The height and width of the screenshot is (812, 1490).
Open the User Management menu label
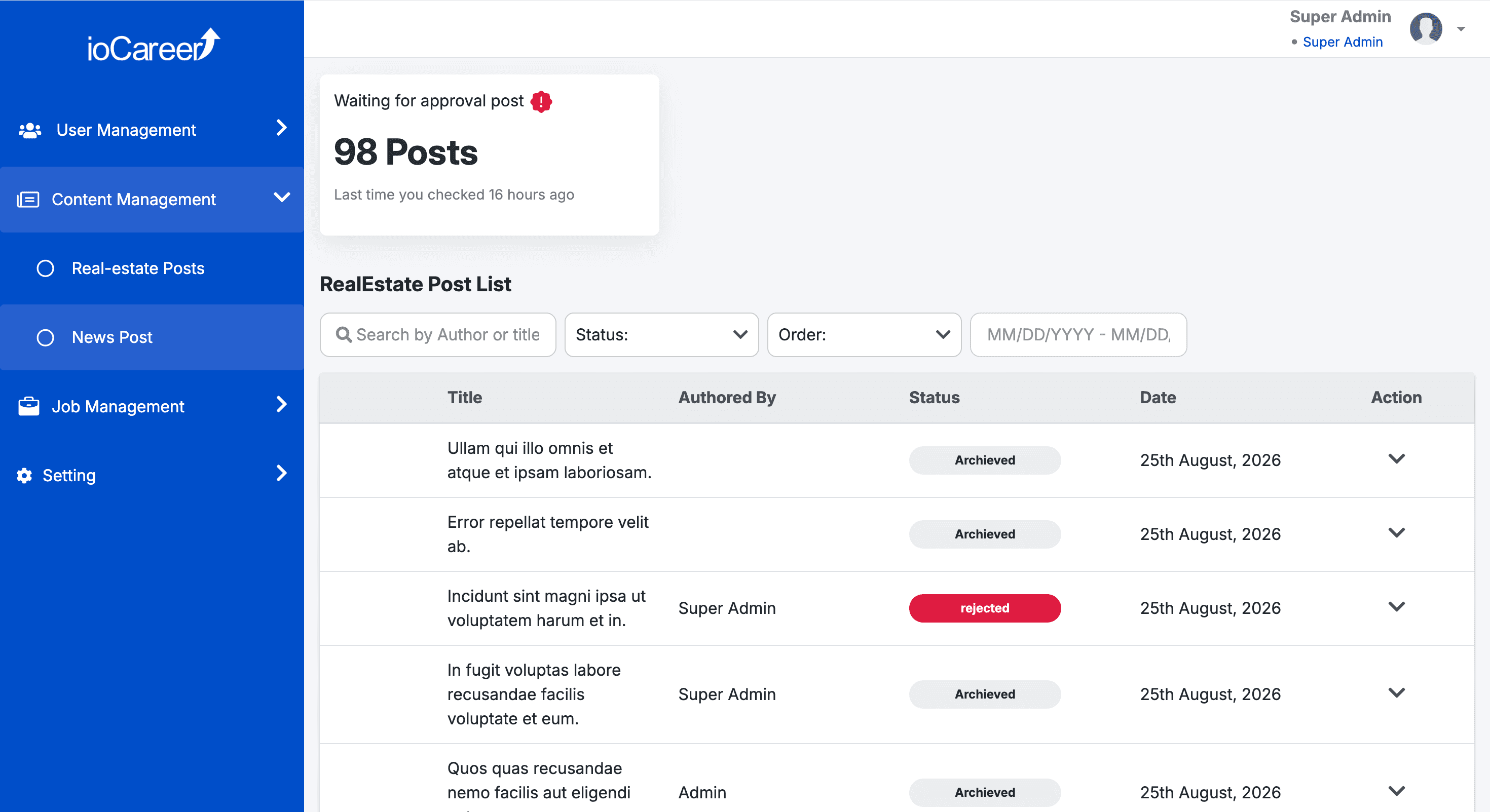click(126, 130)
